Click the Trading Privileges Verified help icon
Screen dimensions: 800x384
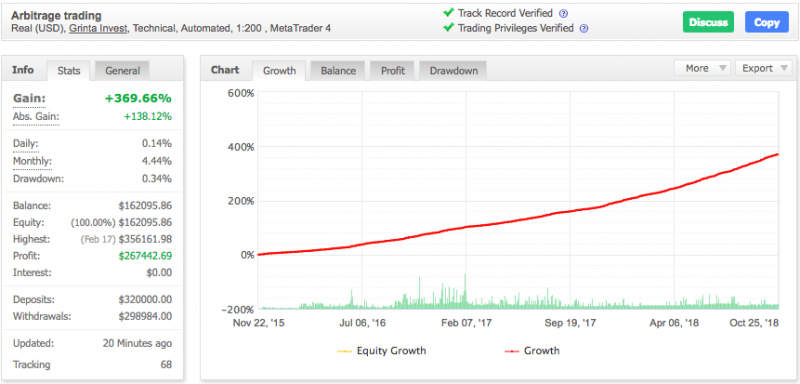pyautogui.click(x=585, y=29)
